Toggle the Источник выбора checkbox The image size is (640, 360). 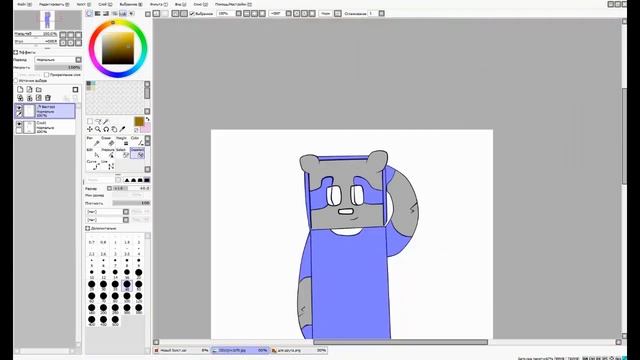point(16,81)
